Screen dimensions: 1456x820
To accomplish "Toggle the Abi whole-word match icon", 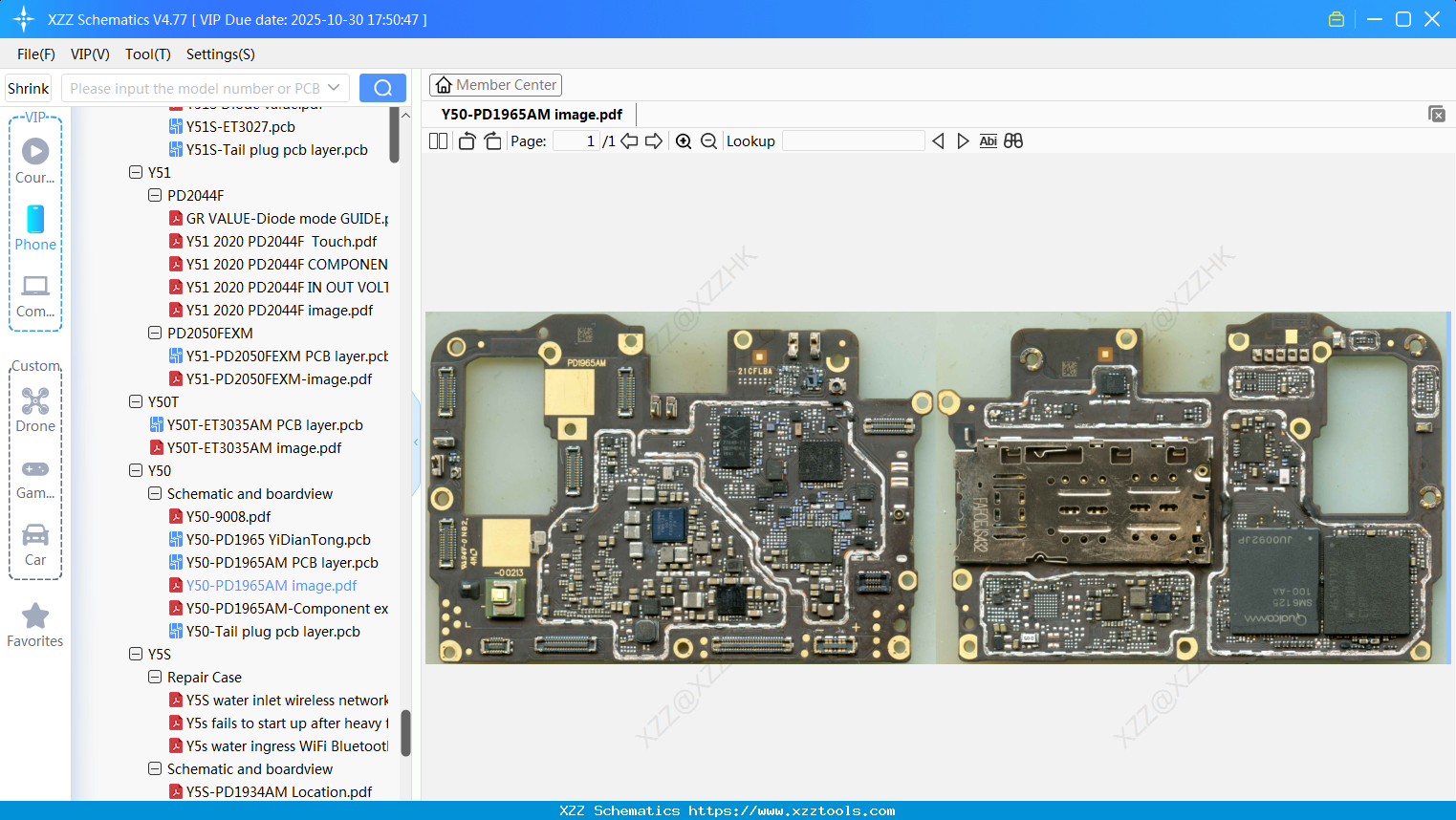I will pos(988,140).
